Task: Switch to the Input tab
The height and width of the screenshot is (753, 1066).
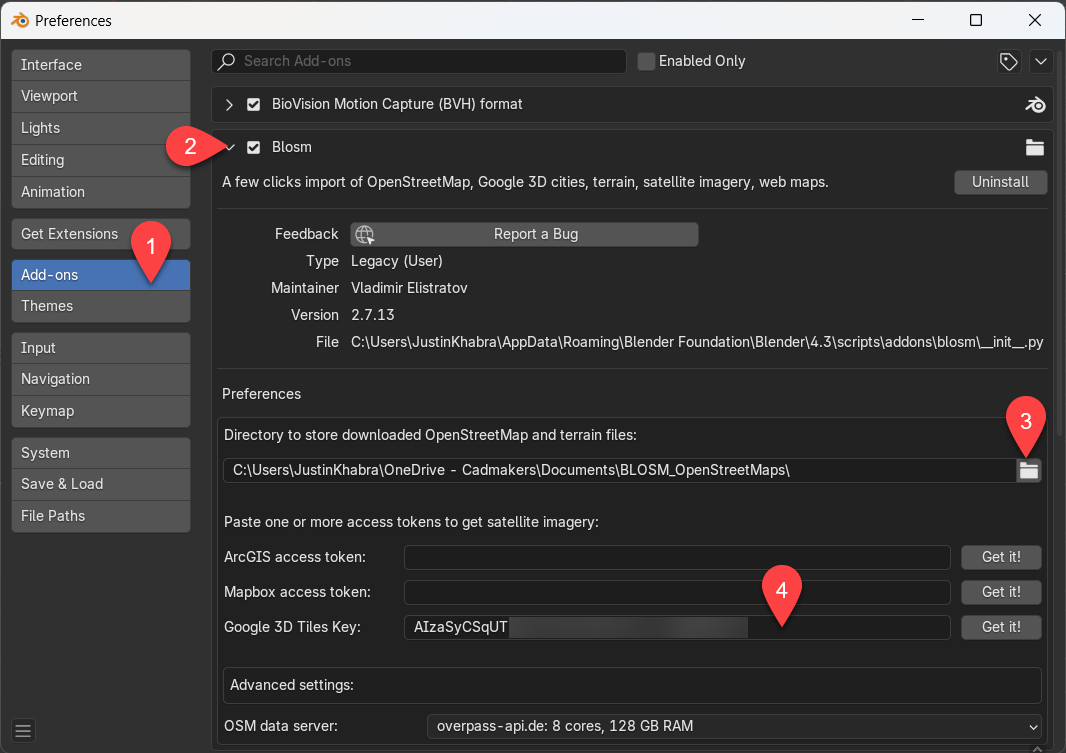Action: pos(101,348)
